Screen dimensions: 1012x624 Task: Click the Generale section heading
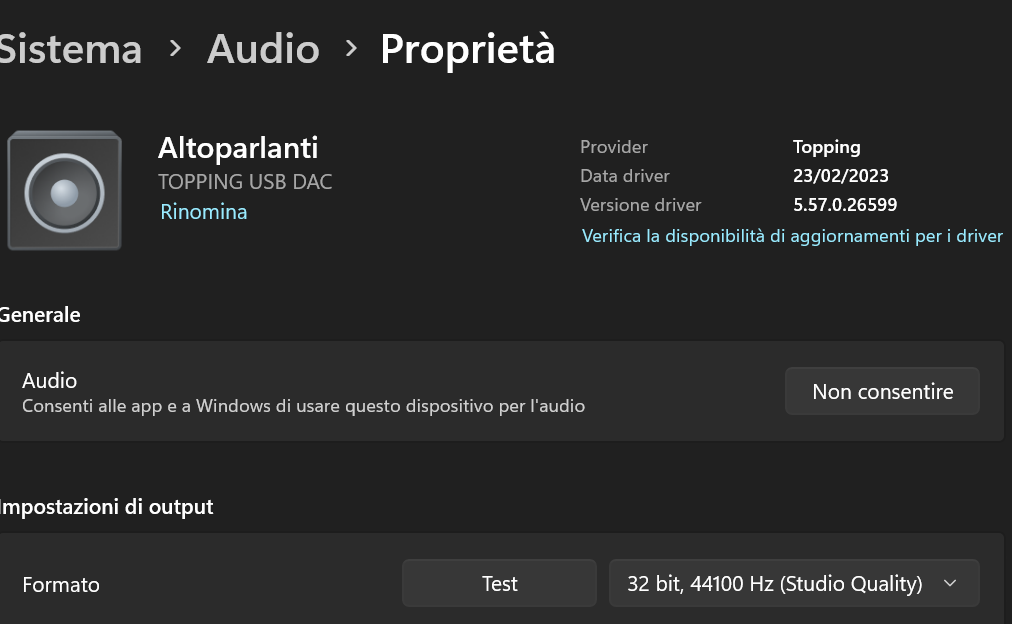pyautogui.click(x=40, y=315)
